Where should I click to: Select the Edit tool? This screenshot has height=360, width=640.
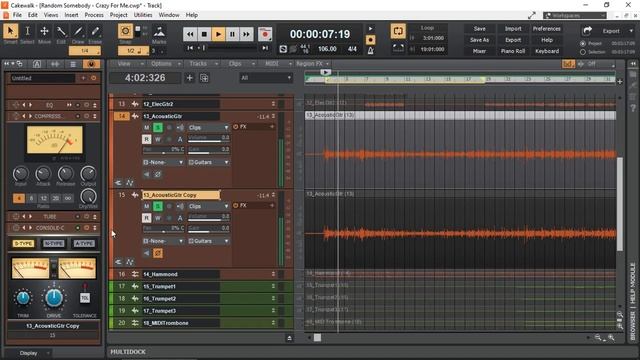(x=61, y=31)
